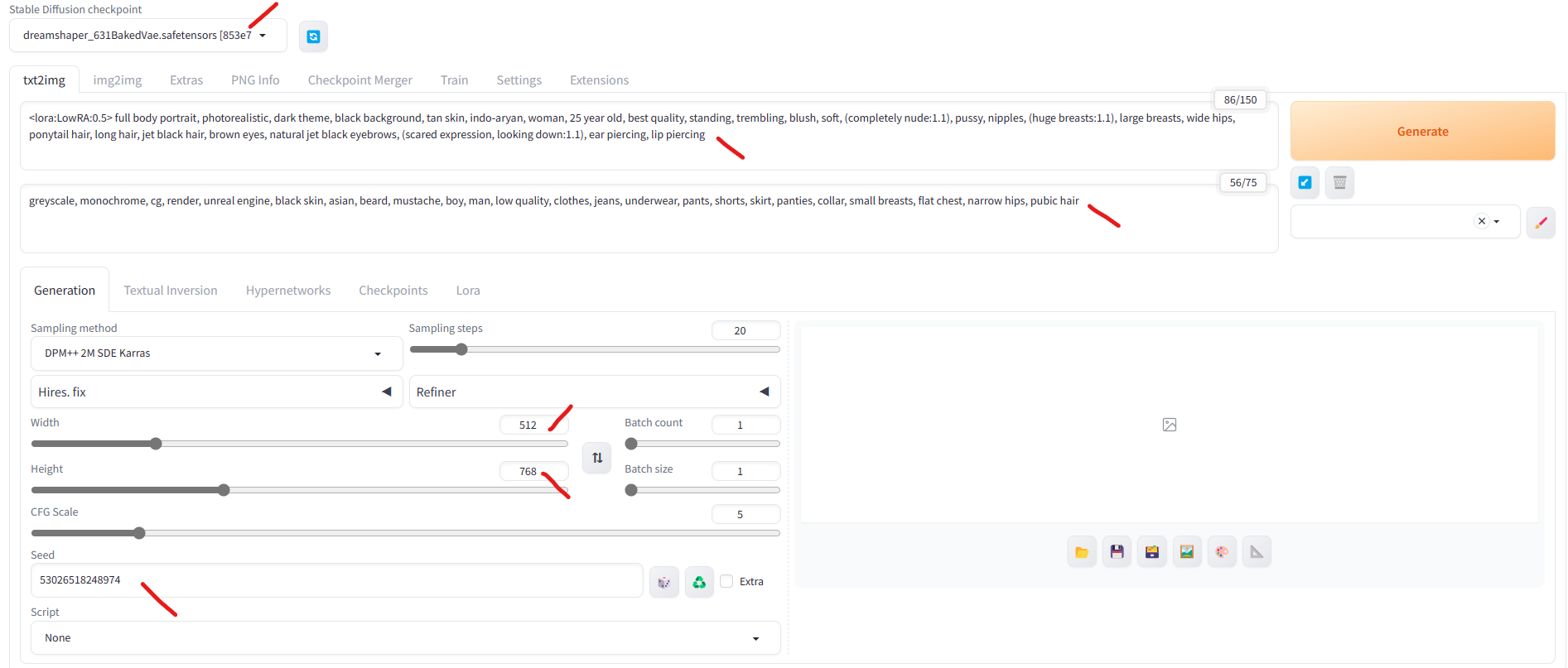Swap width and height values
The image size is (1568, 668).
click(596, 458)
